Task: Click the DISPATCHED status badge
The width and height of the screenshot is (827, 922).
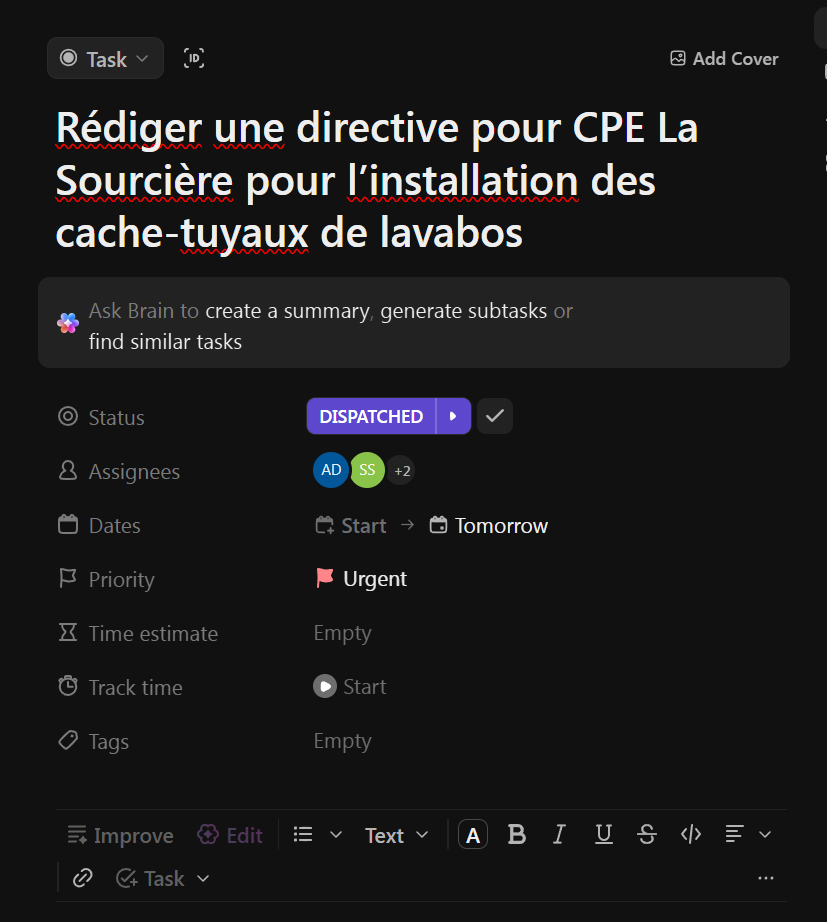Action: [371, 416]
